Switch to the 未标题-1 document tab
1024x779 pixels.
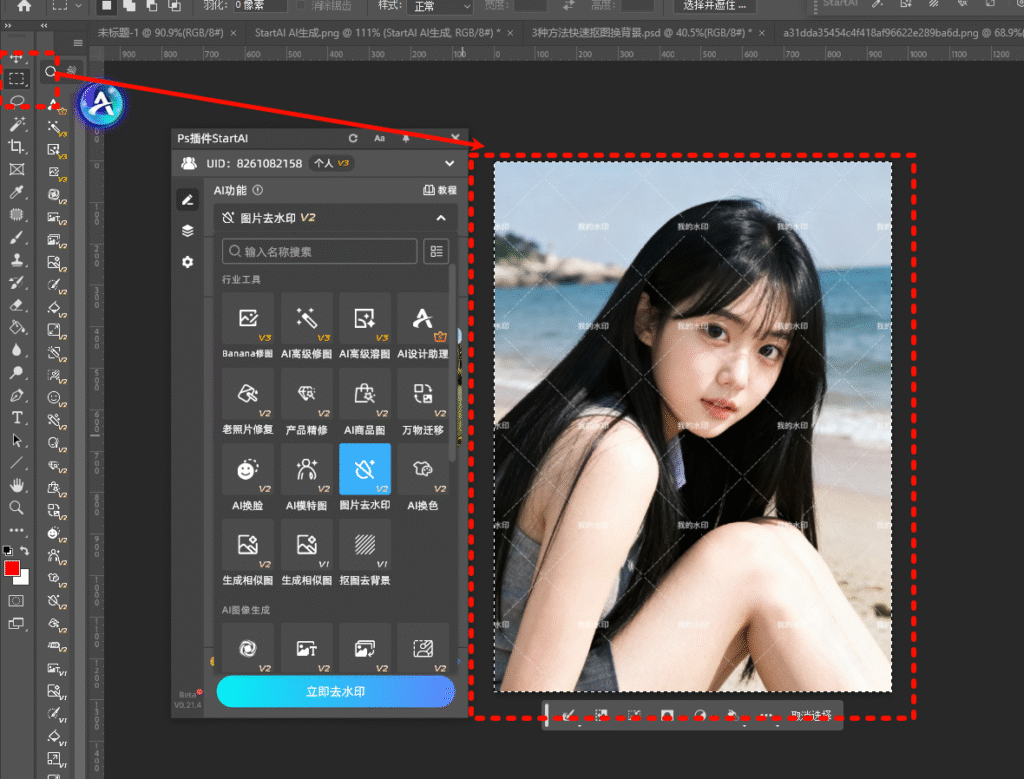click(x=160, y=33)
